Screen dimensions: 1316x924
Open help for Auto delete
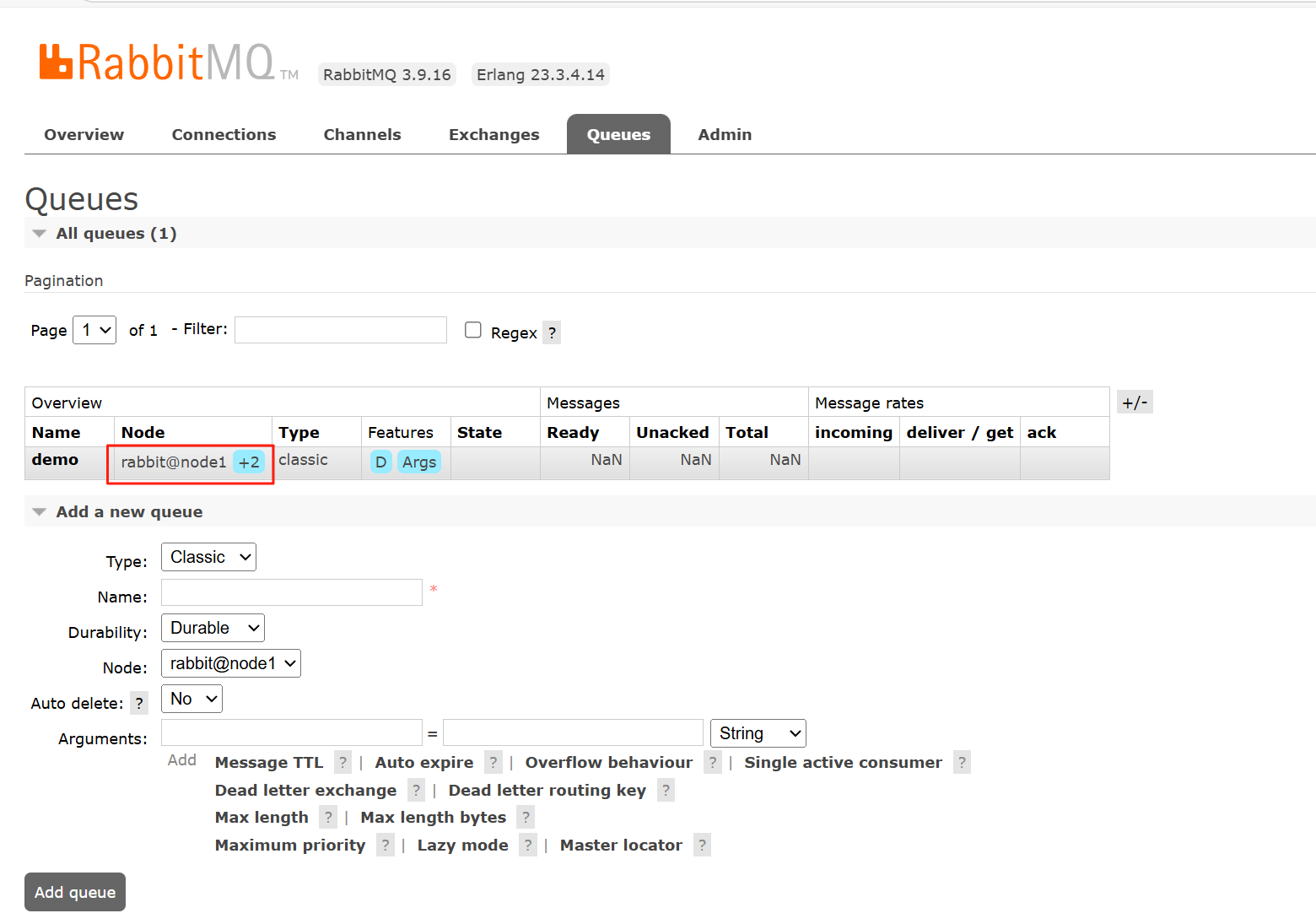click(x=139, y=703)
